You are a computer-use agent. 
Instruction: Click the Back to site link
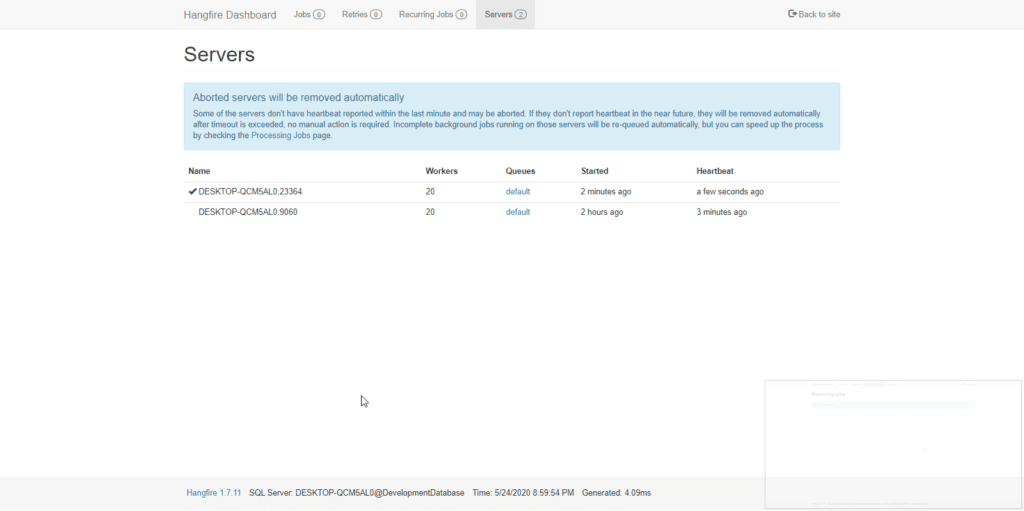coord(814,14)
